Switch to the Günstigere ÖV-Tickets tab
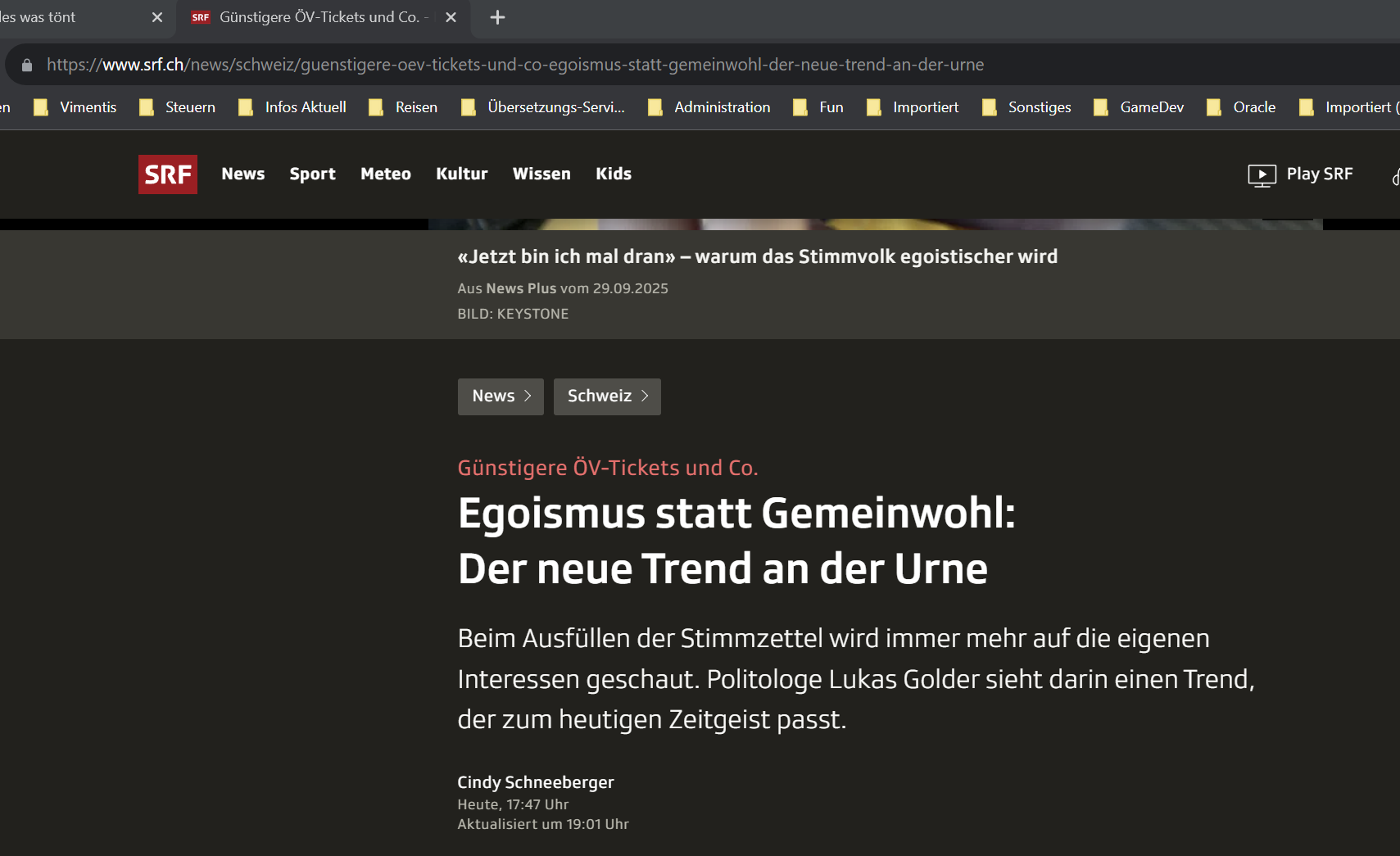 pos(319,17)
